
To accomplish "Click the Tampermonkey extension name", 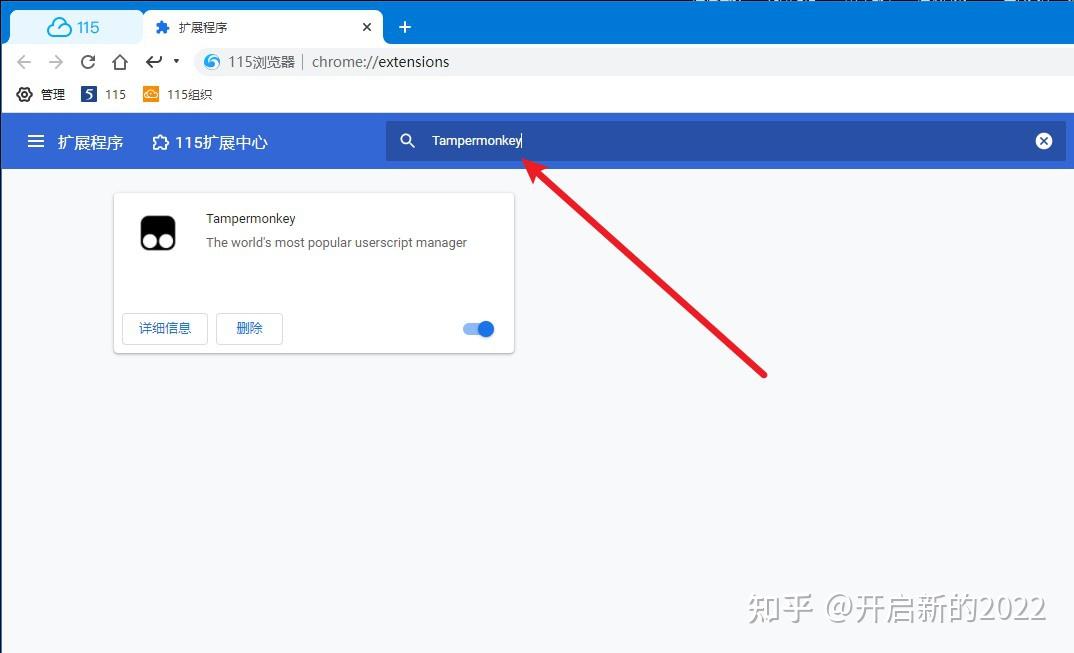I will click(x=251, y=219).
